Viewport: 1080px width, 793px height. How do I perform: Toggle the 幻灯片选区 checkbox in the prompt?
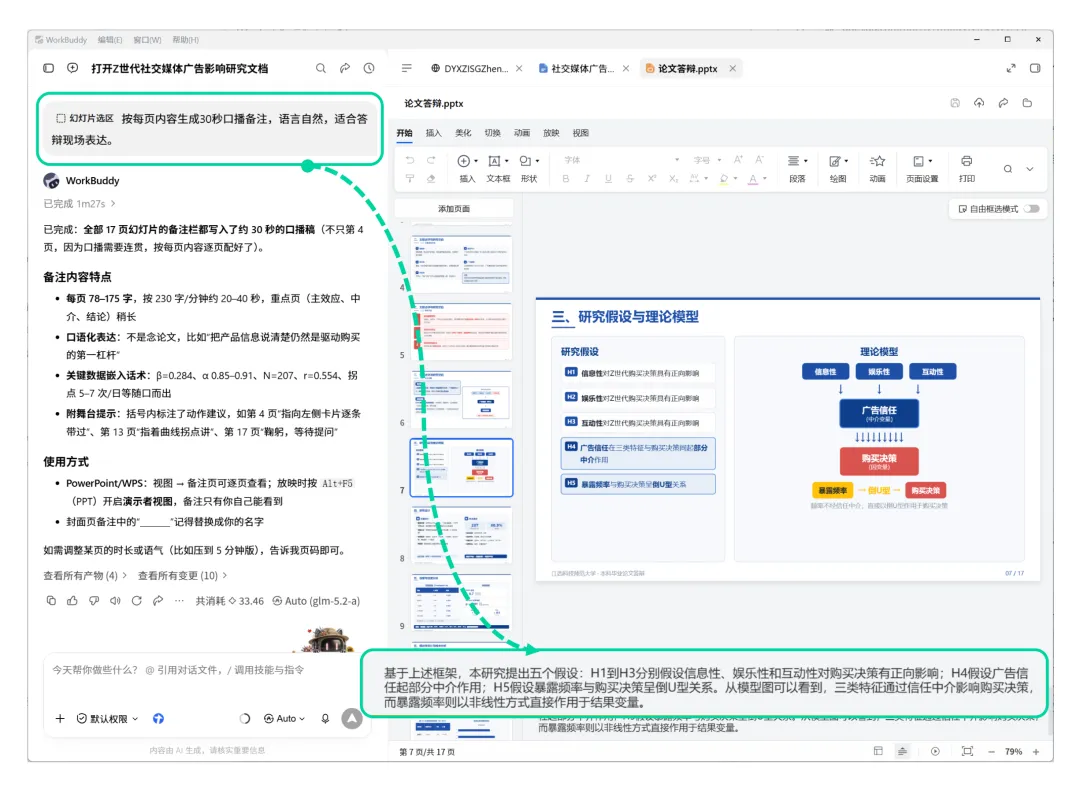coord(61,119)
